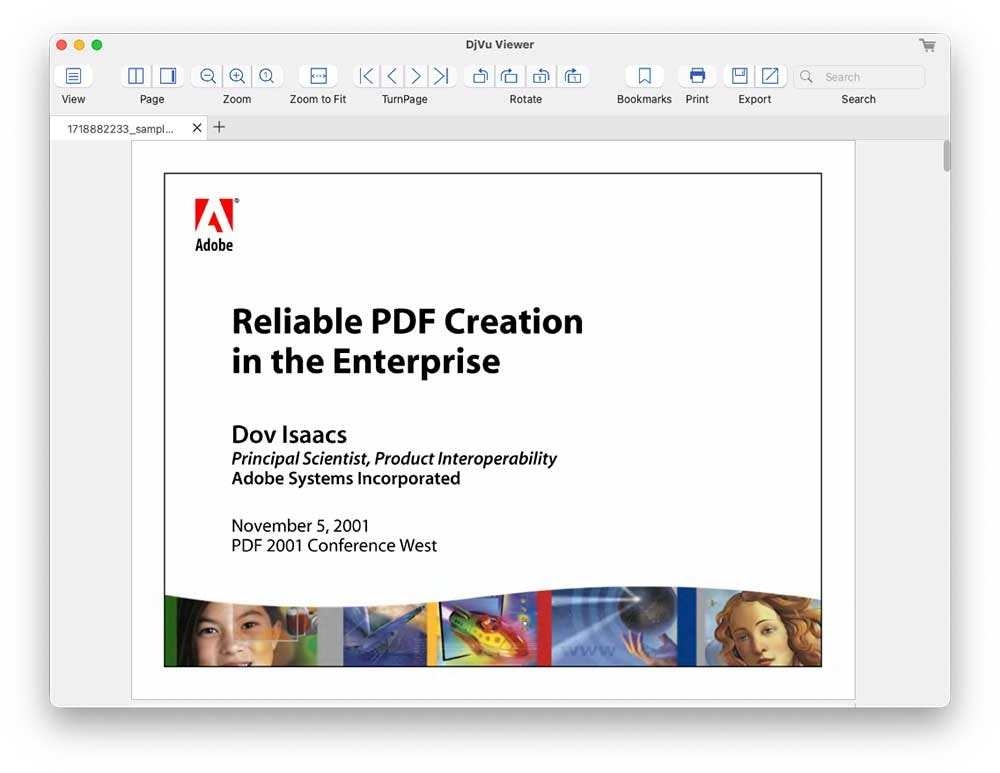Click the vertical scrollbar thumb

tap(946, 156)
